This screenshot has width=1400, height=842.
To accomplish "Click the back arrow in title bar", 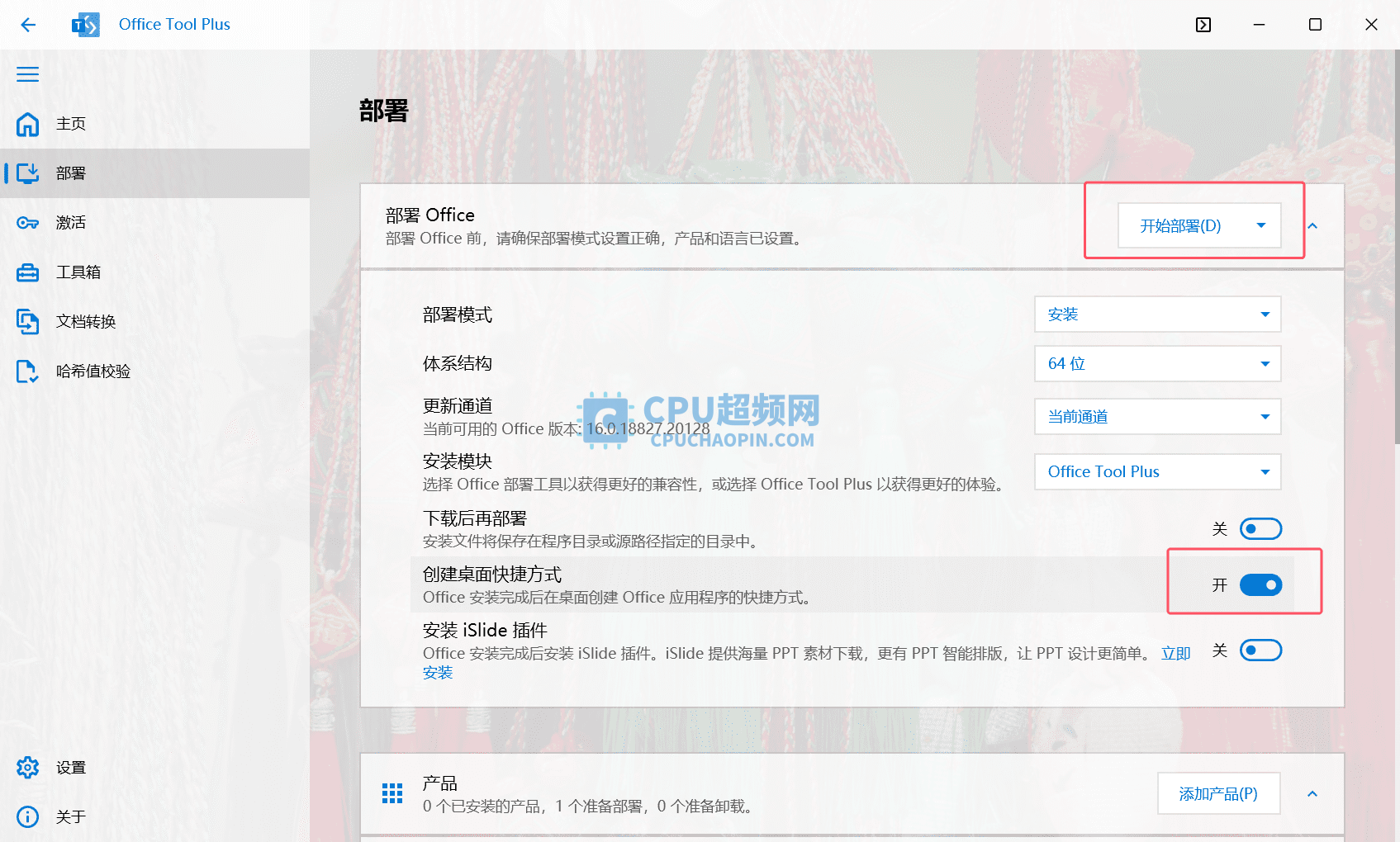I will click(x=28, y=25).
